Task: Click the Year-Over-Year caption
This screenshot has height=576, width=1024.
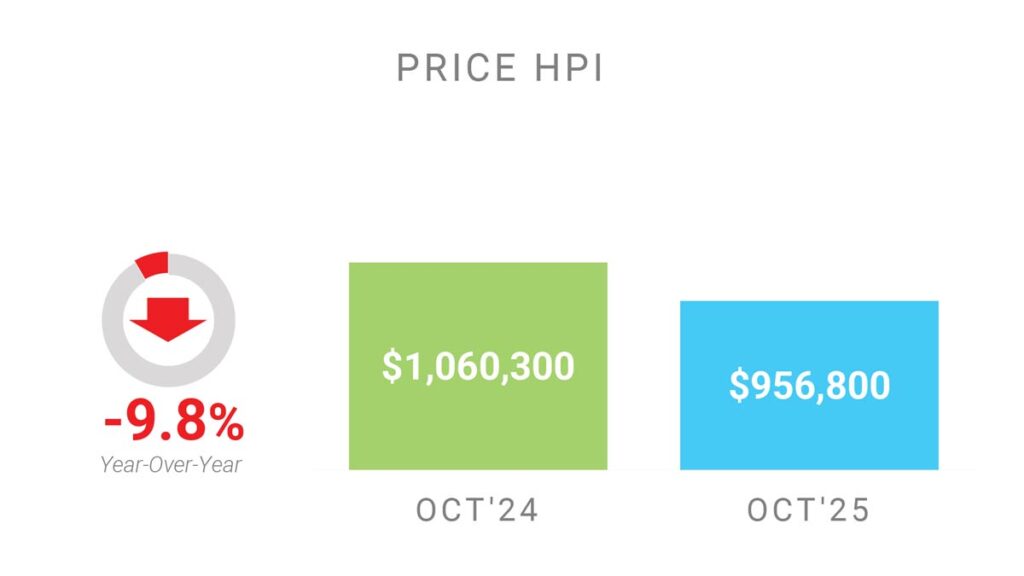Action: click(x=171, y=463)
